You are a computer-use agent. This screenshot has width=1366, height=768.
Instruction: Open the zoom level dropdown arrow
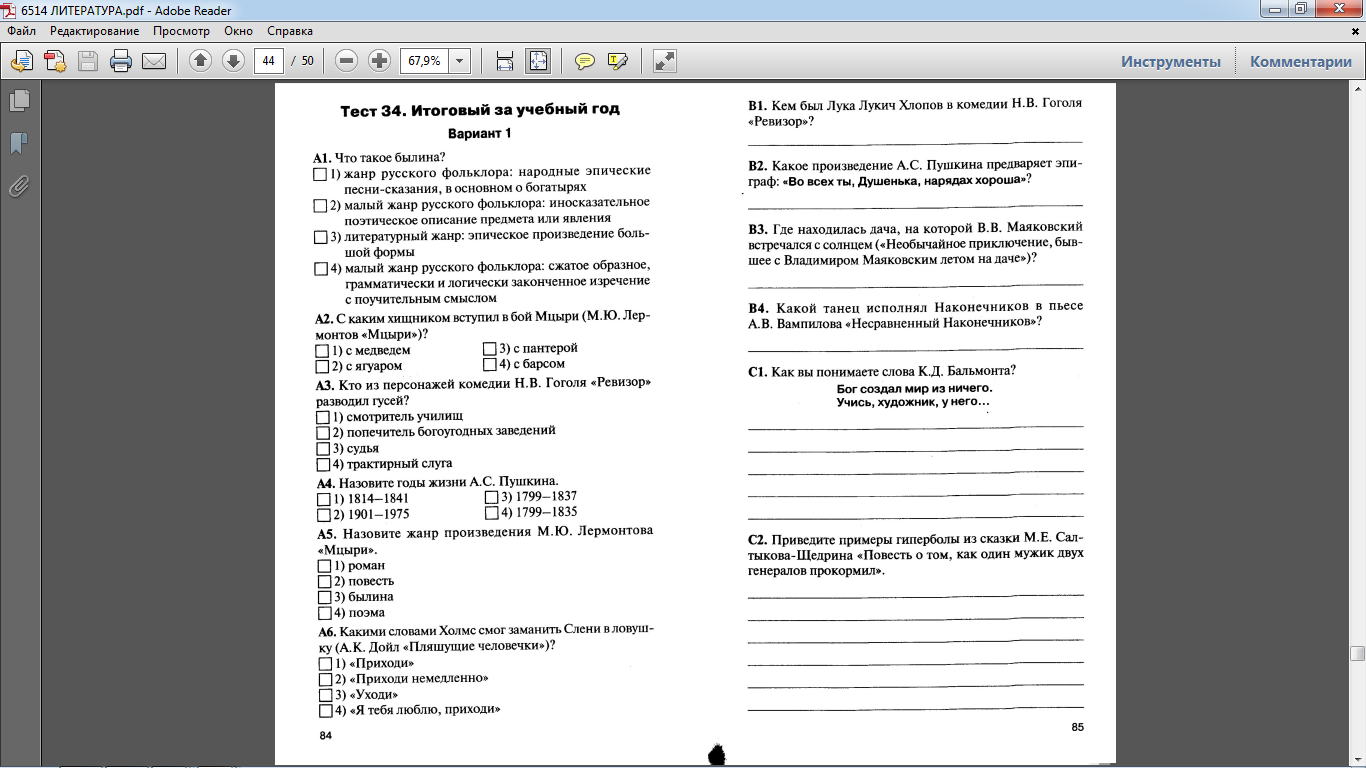pos(460,61)
